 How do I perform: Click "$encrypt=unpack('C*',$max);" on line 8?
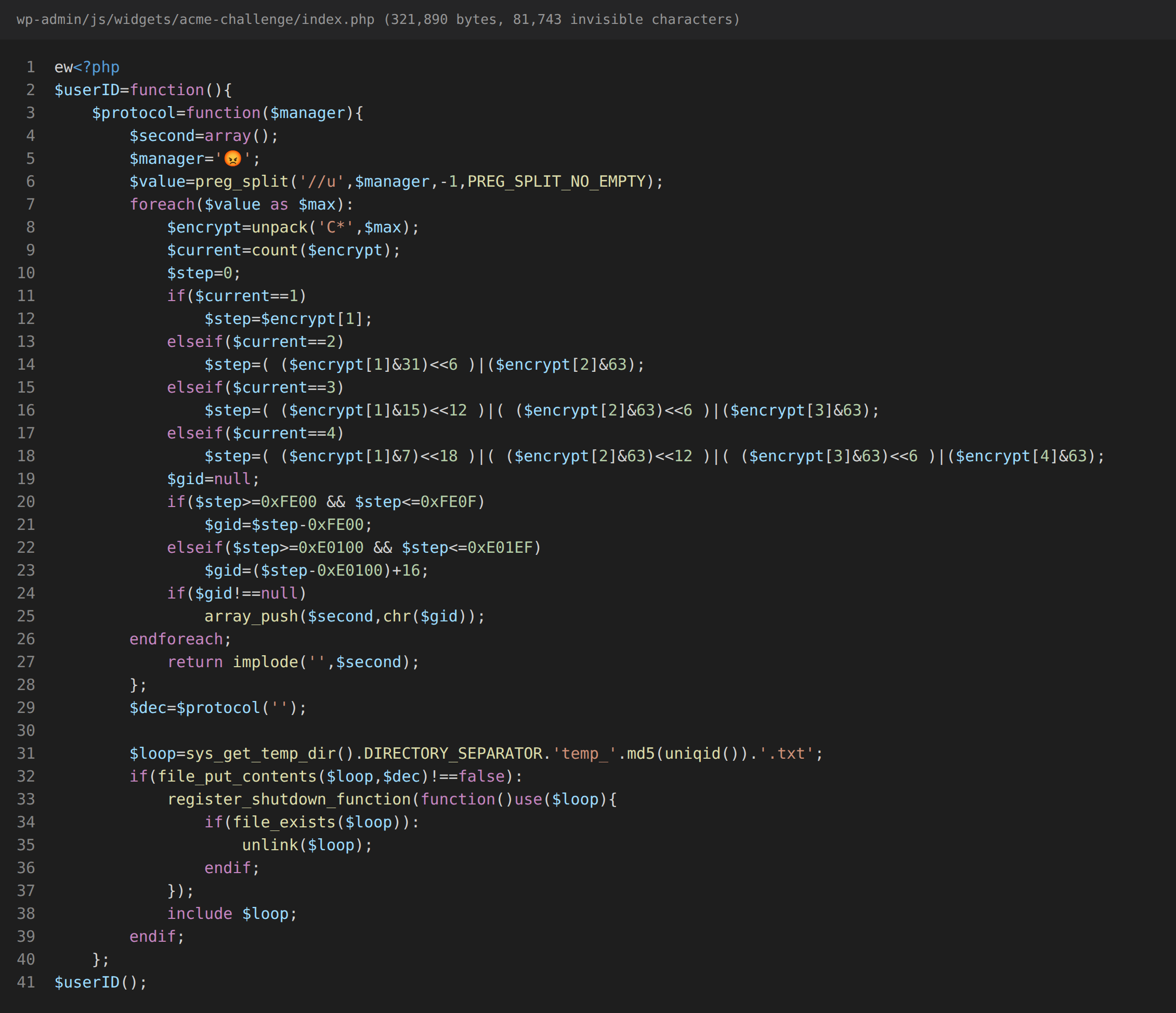point(293,227)
